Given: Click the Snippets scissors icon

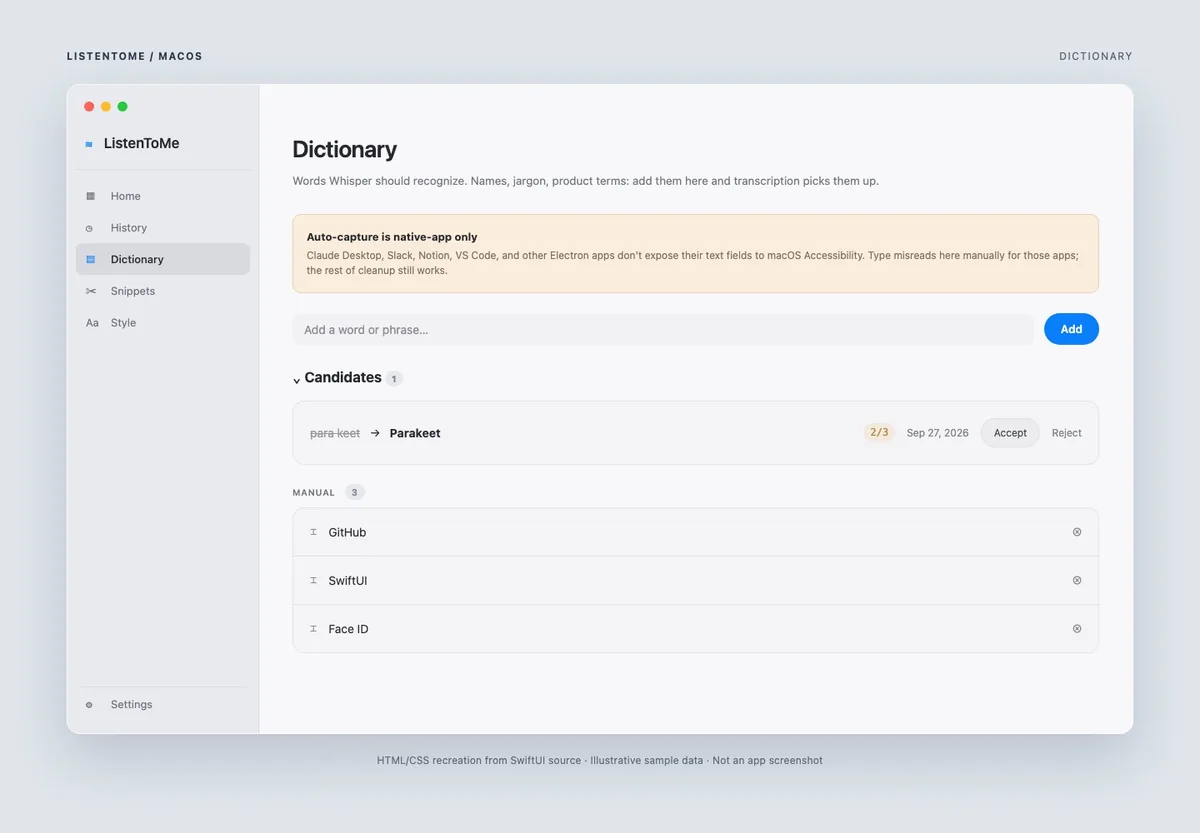Looking at the screenshot, I should (91, 291).
